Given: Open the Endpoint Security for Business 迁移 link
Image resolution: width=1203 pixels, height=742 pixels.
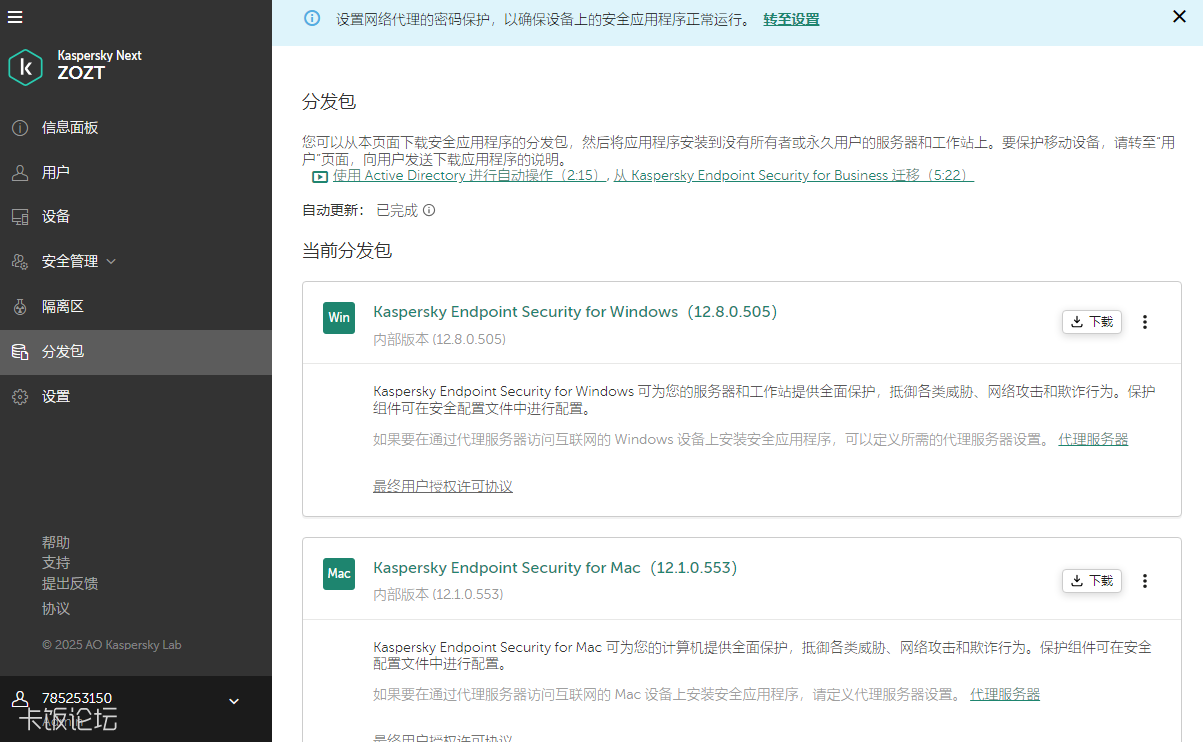Looking at the screenshot, I should (793, 175).
